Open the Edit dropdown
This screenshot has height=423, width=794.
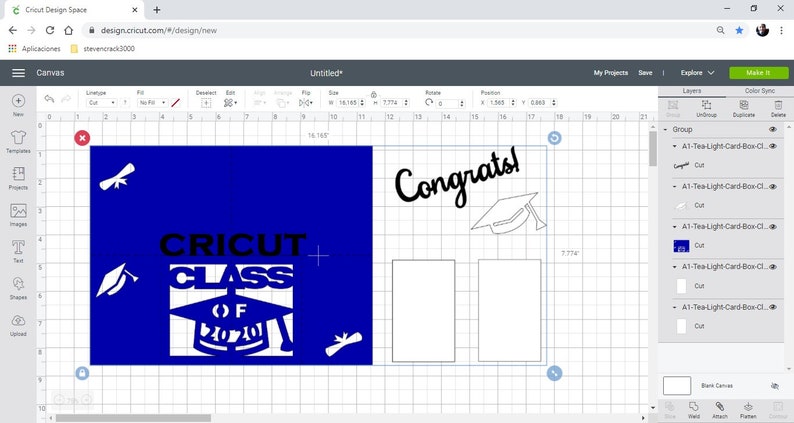(230, 103)
